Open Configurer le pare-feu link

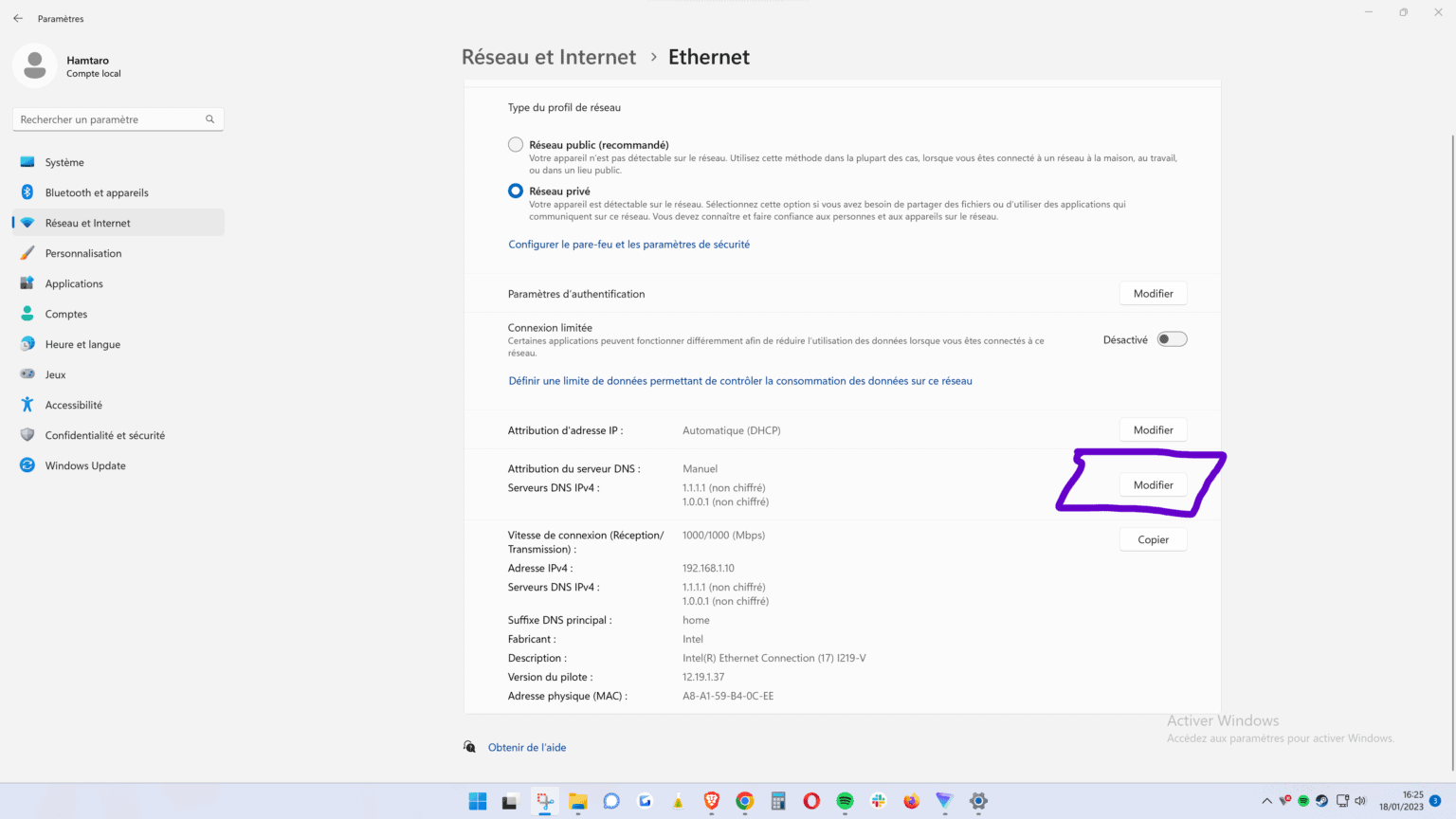[x=628, y=244]
